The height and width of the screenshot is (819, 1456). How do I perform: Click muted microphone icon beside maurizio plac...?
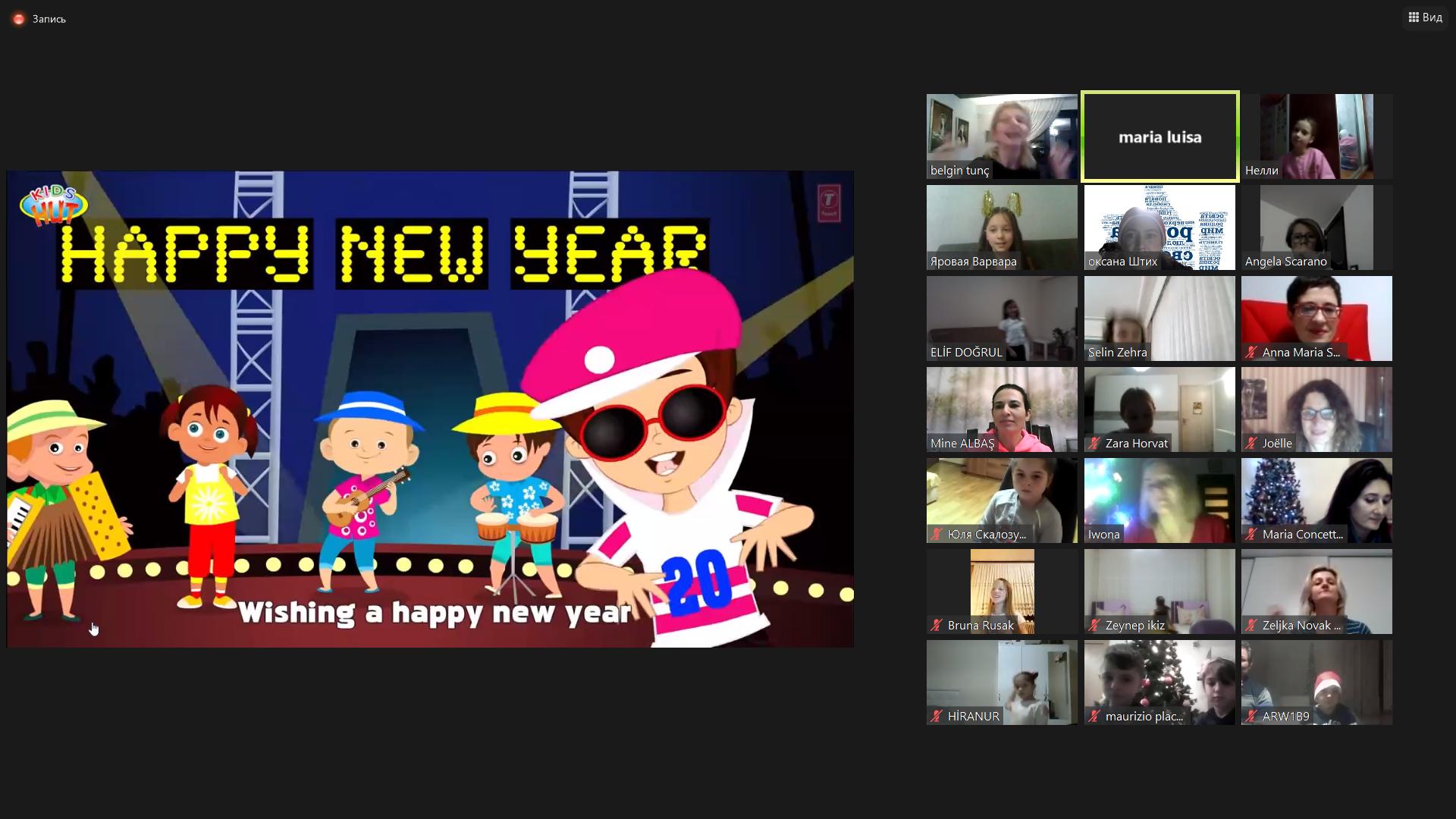click(1094, 717)
